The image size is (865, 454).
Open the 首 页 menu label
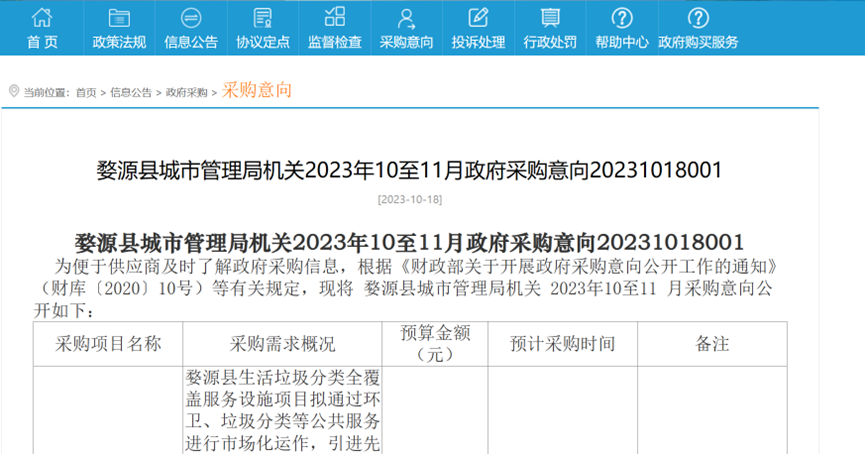coord(42,42)
